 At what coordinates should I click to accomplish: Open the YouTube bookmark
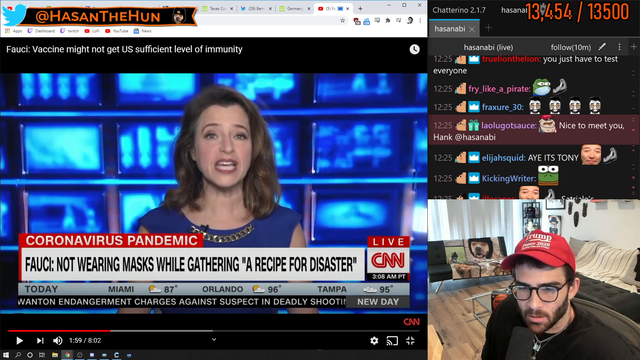coord(117,31)
